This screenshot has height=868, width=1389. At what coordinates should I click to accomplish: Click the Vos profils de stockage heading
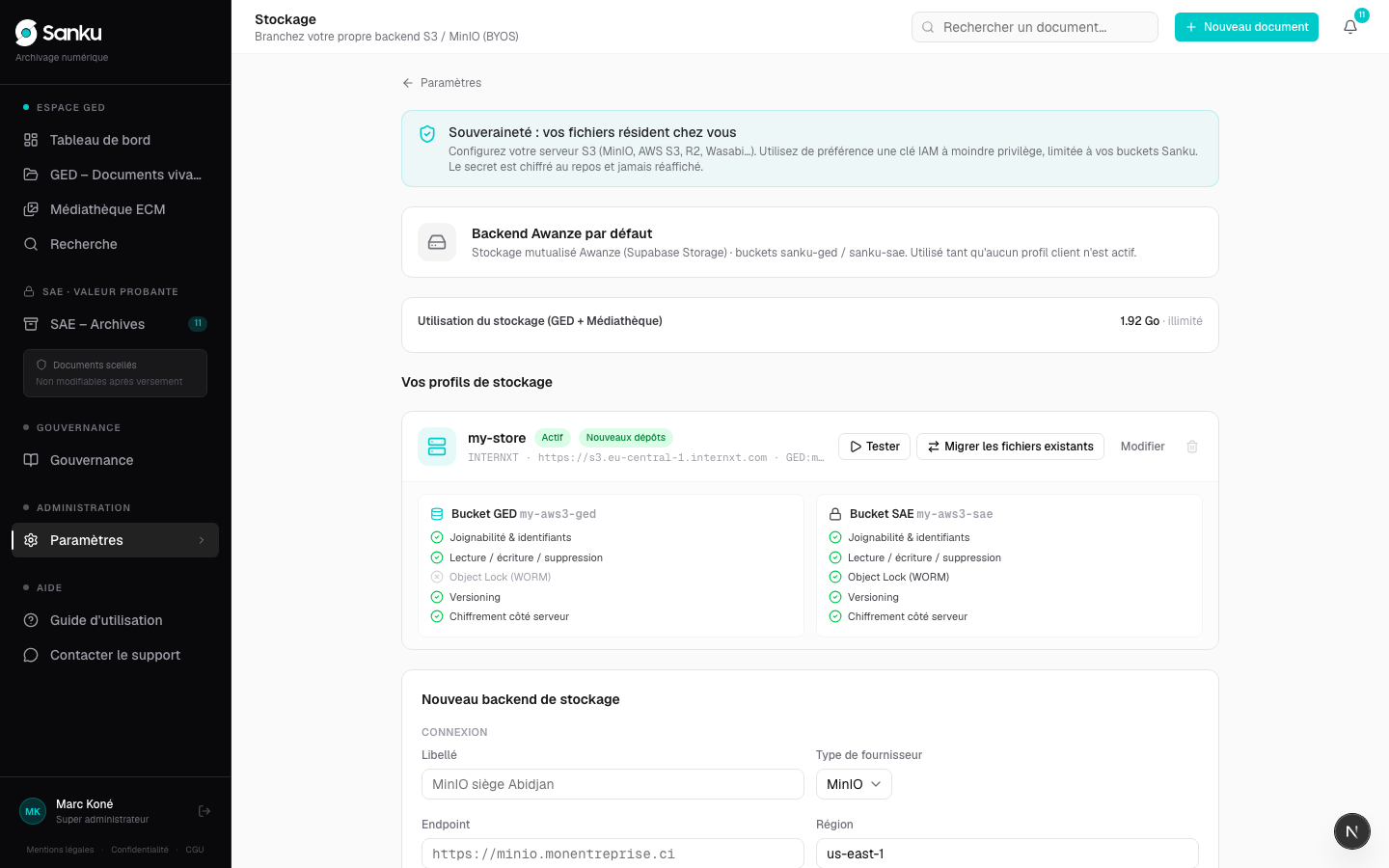click(477, 382)
